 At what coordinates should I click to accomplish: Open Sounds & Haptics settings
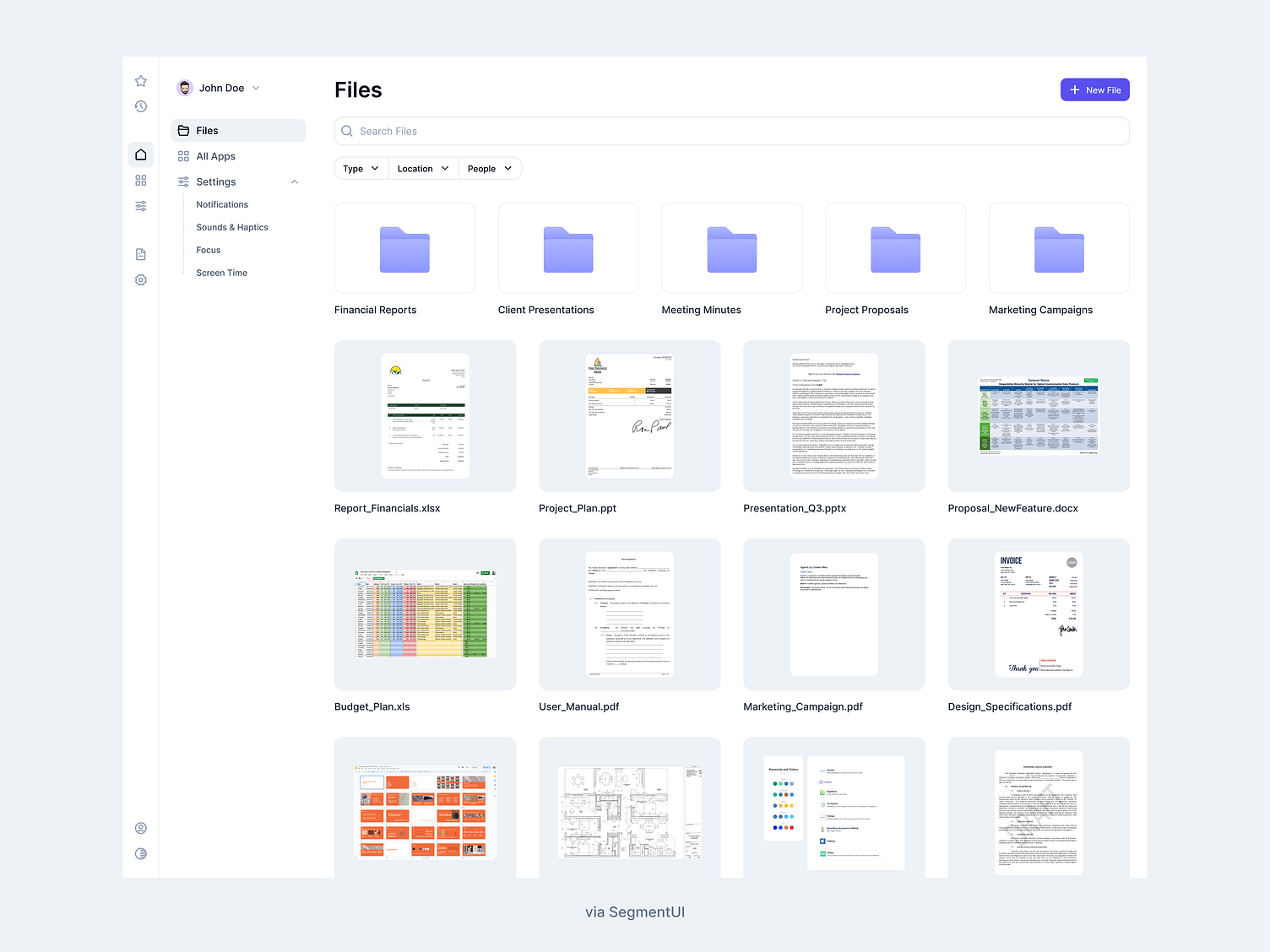tap(231, 227)
